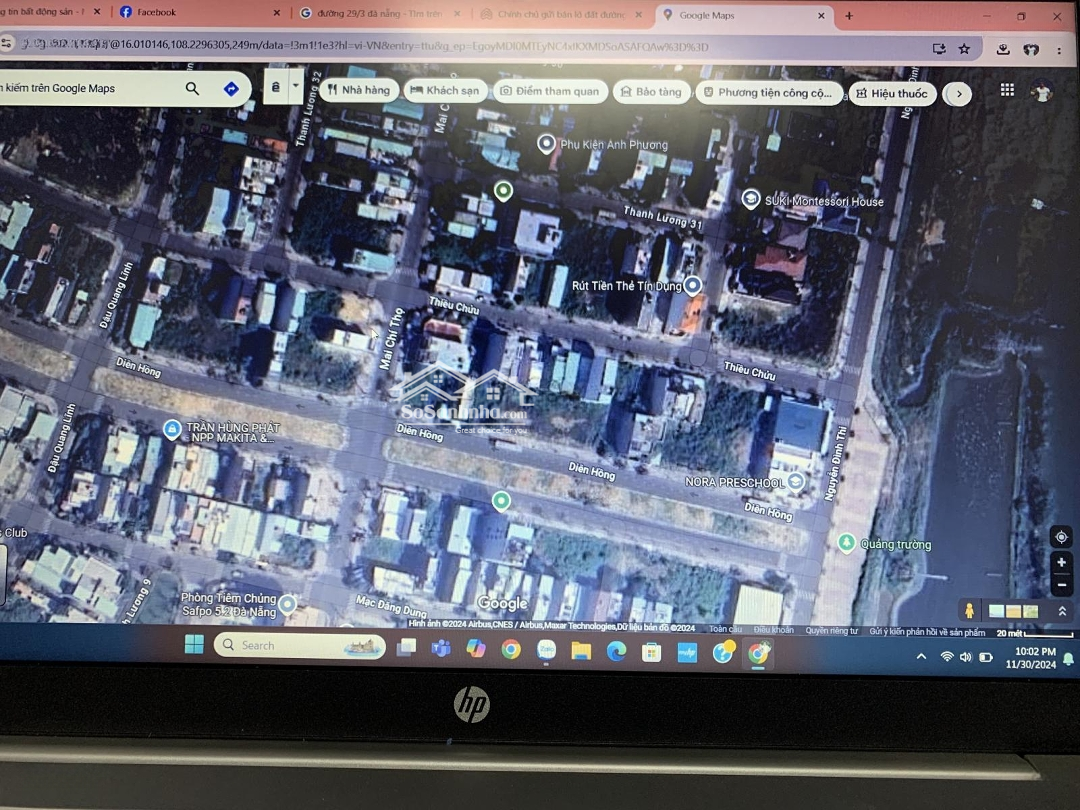The width and height of the screenshot is (1080, 810).
Task: Click the Phụ Kiện Anh Phương map pin
Action: (546, 143)
